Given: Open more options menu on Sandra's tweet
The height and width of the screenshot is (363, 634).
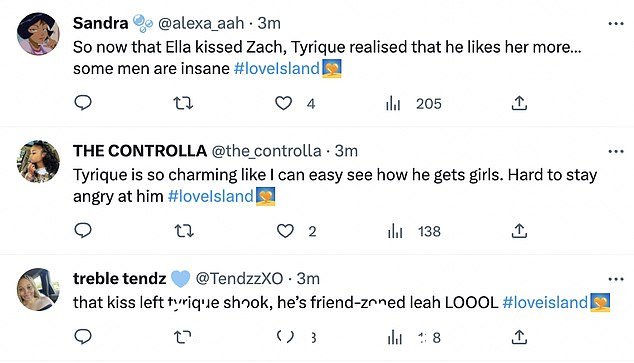Looking at the screenshot, I should (616, 24).
